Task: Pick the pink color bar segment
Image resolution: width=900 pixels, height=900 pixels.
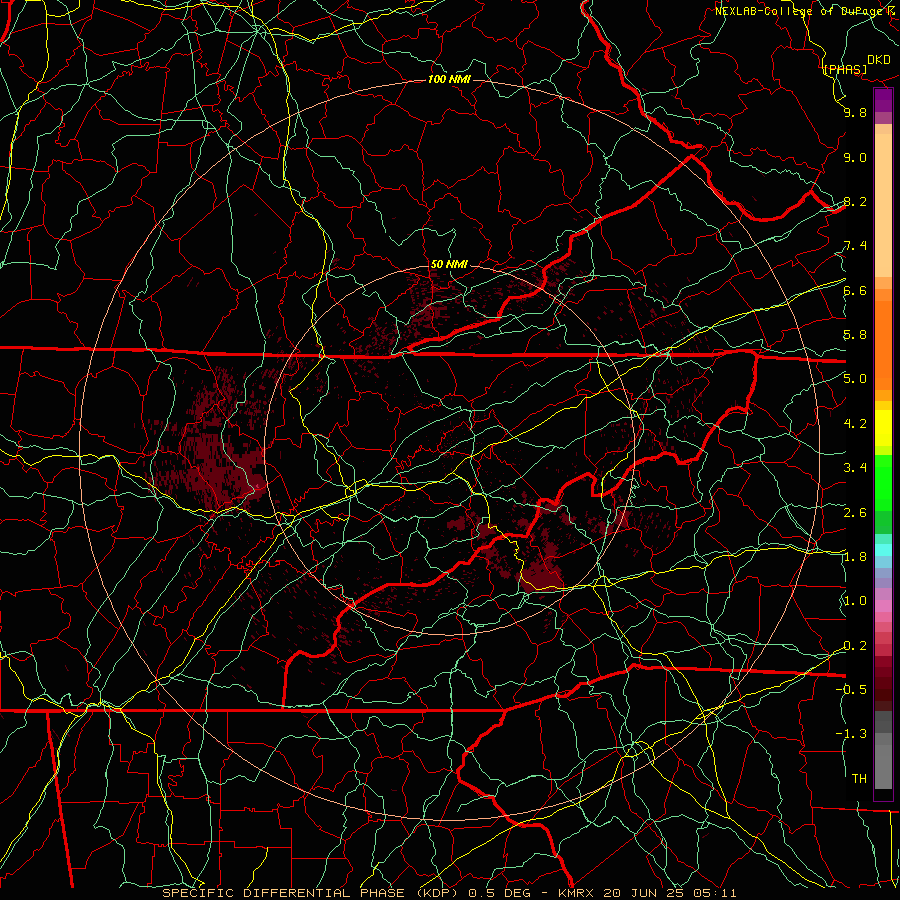Action: pyautogui.click(x=883, y=606)
